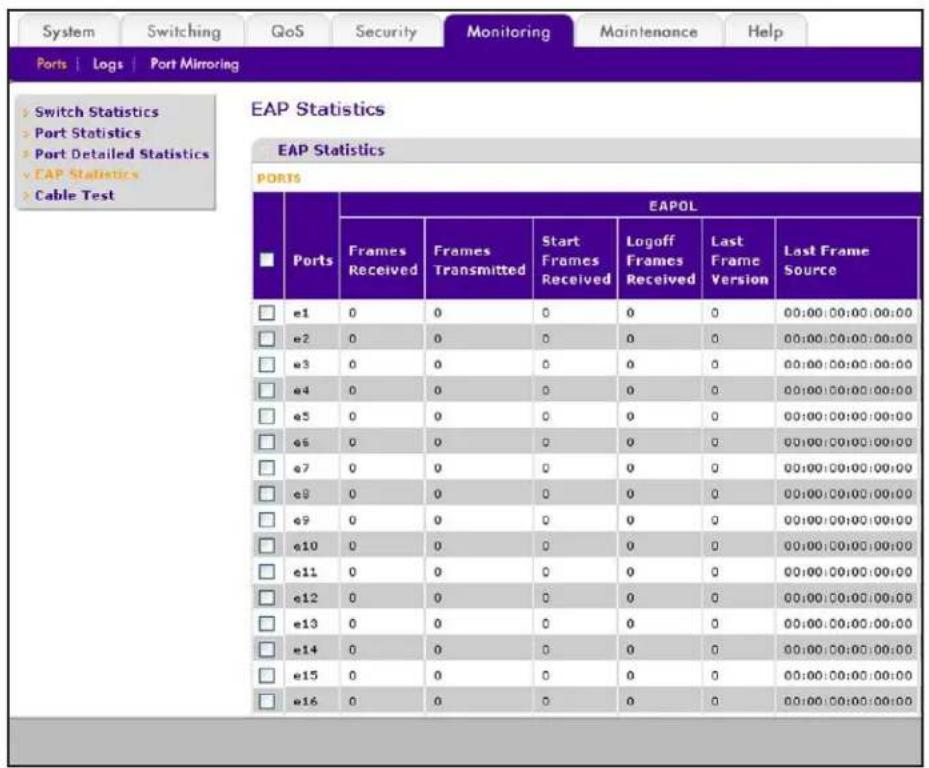Open Switch Statistics in sidebar
This screenshot has width=929, height=768.
[x=97, y=112]
